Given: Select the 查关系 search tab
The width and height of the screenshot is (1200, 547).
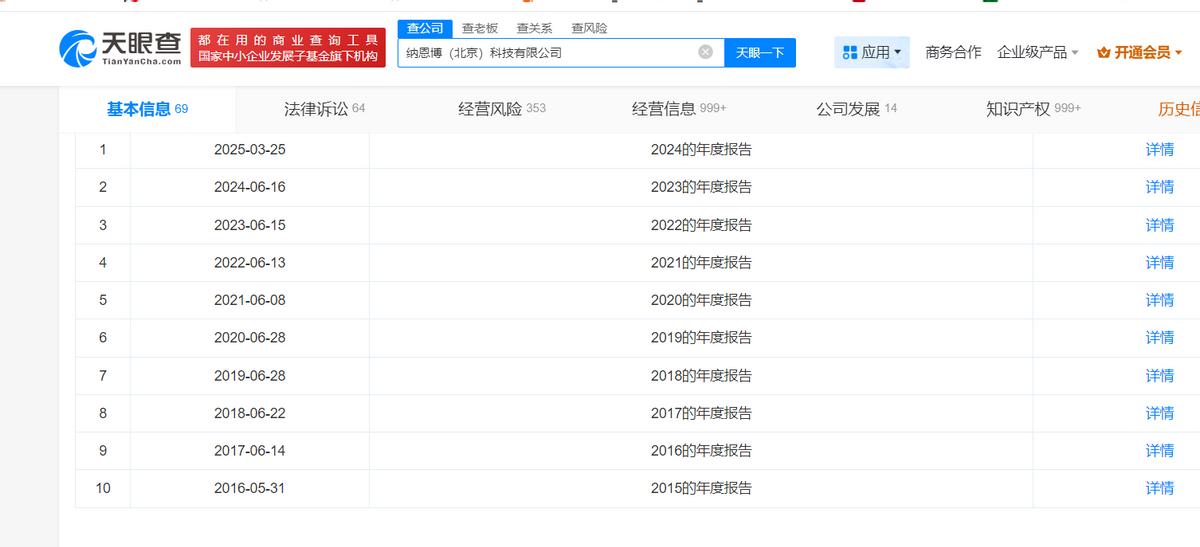Looking at the screenshot, I should (534, 28).
